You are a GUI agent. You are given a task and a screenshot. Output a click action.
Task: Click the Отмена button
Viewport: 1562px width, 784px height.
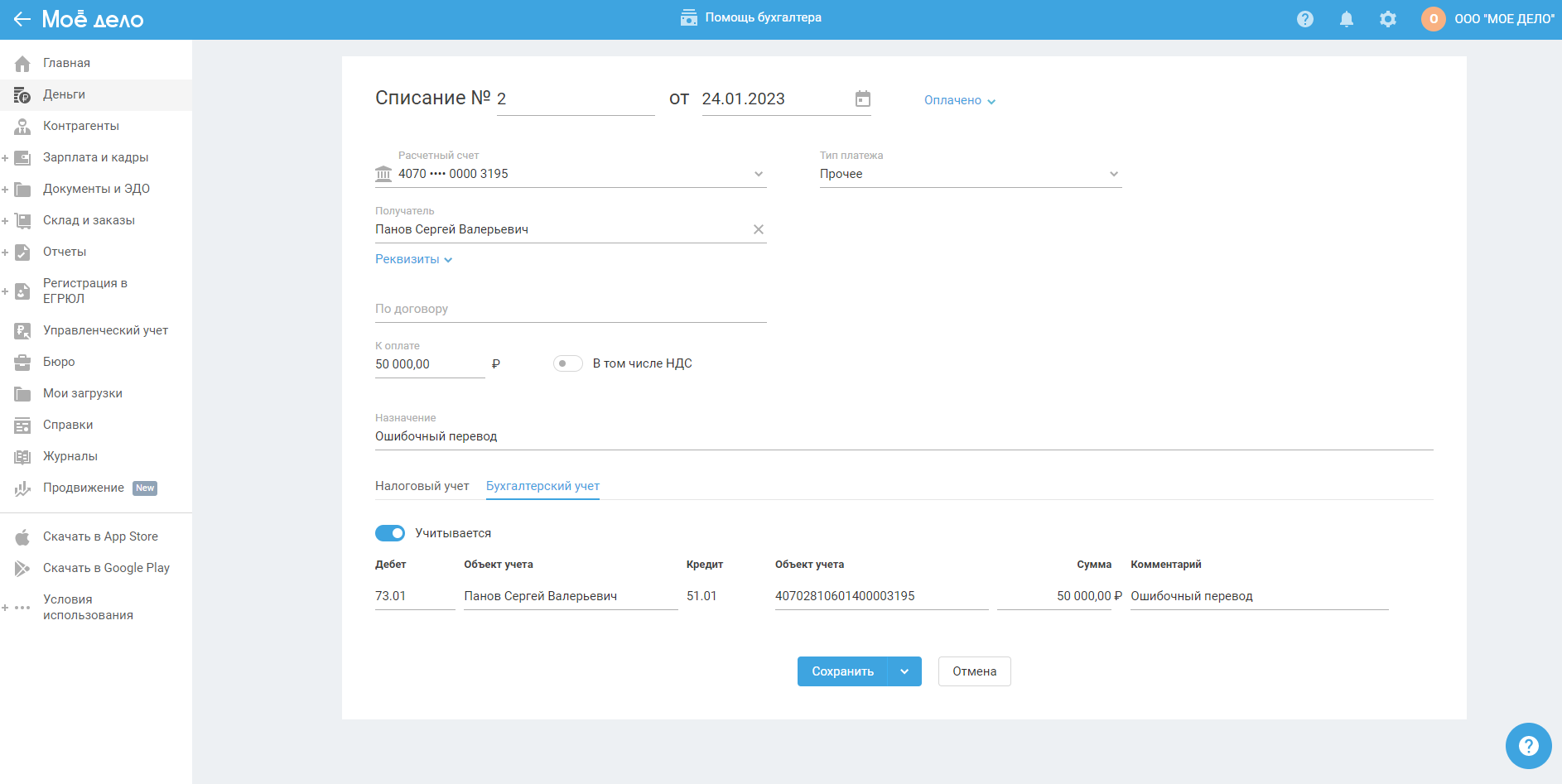coord(974,671)
